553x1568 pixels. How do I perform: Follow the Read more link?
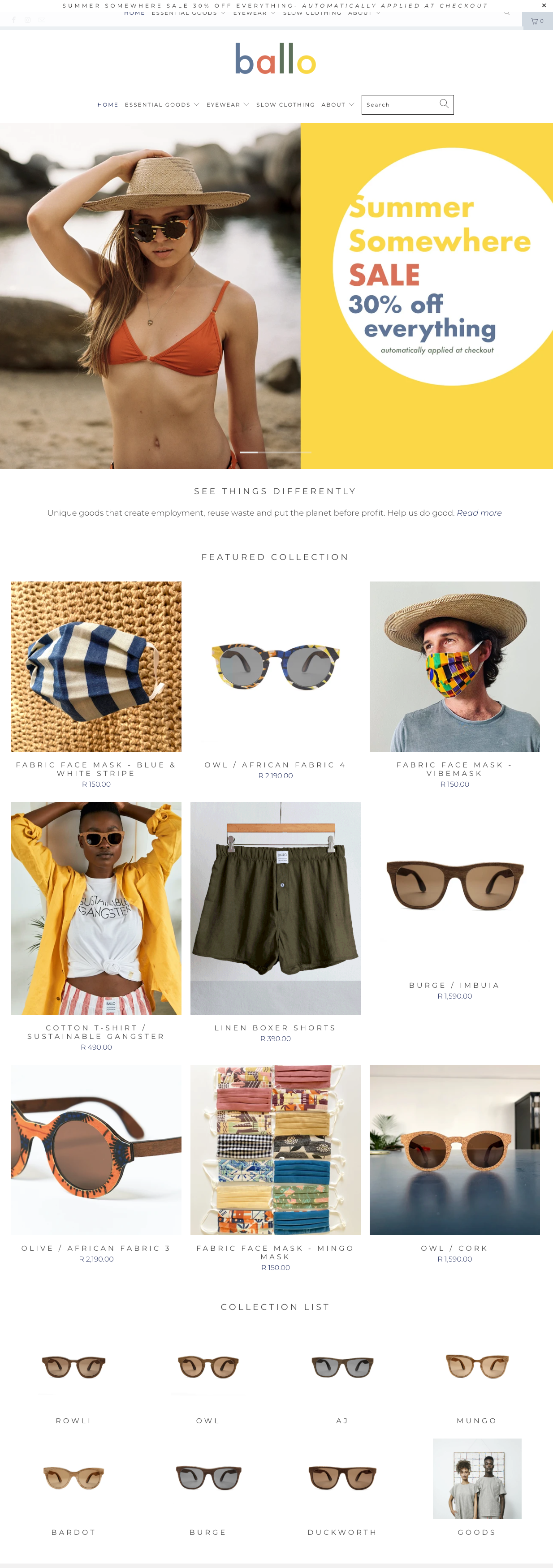[x=480, y=513]
